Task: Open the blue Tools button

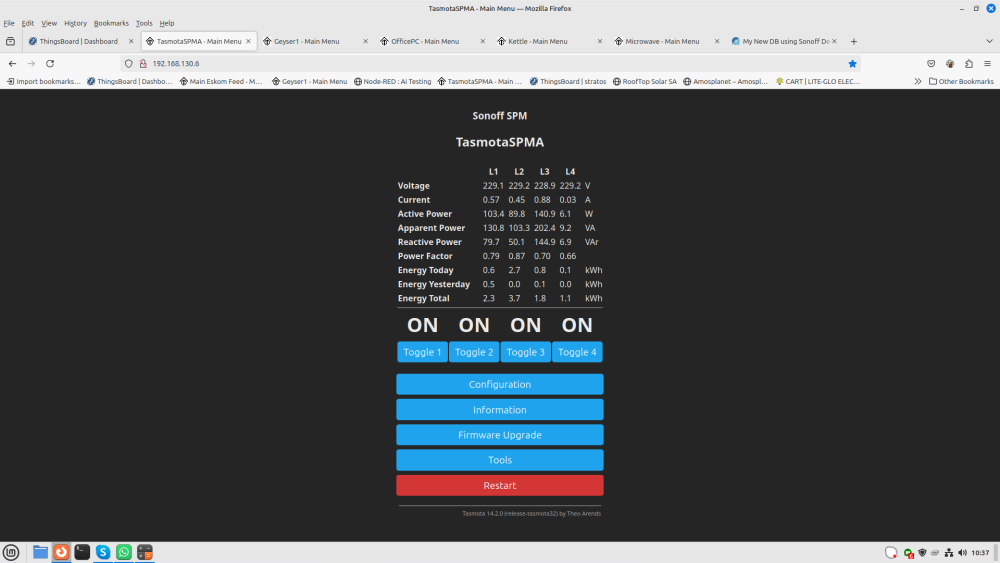Action: point(499,460)
